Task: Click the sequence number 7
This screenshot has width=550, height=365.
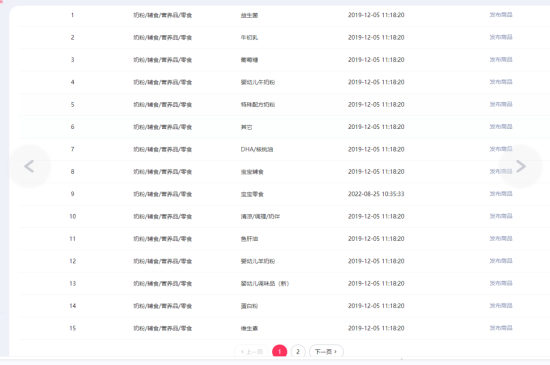Action: click(x=72, y=149)
